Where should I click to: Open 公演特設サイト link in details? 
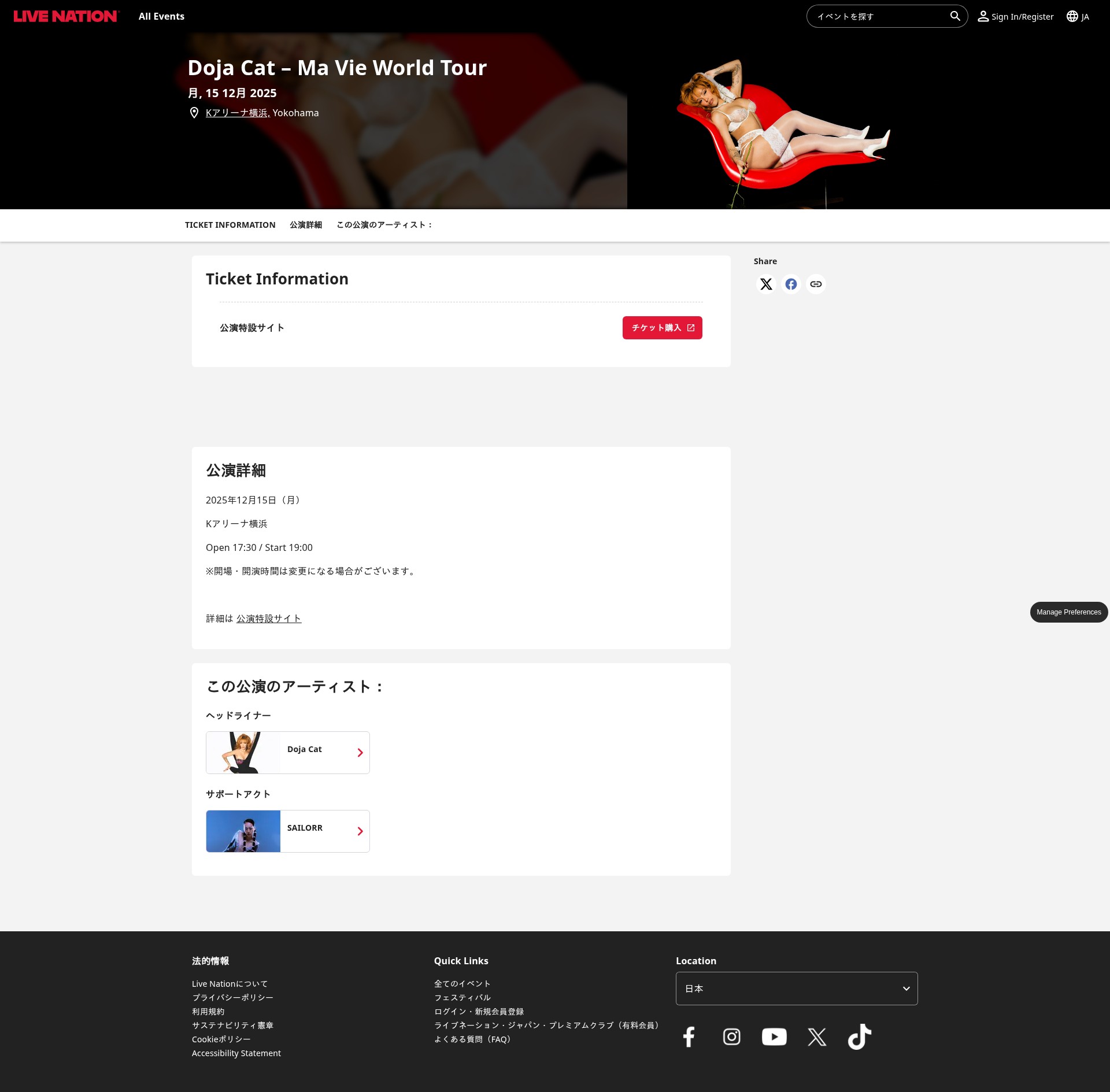tap(269, 619)
